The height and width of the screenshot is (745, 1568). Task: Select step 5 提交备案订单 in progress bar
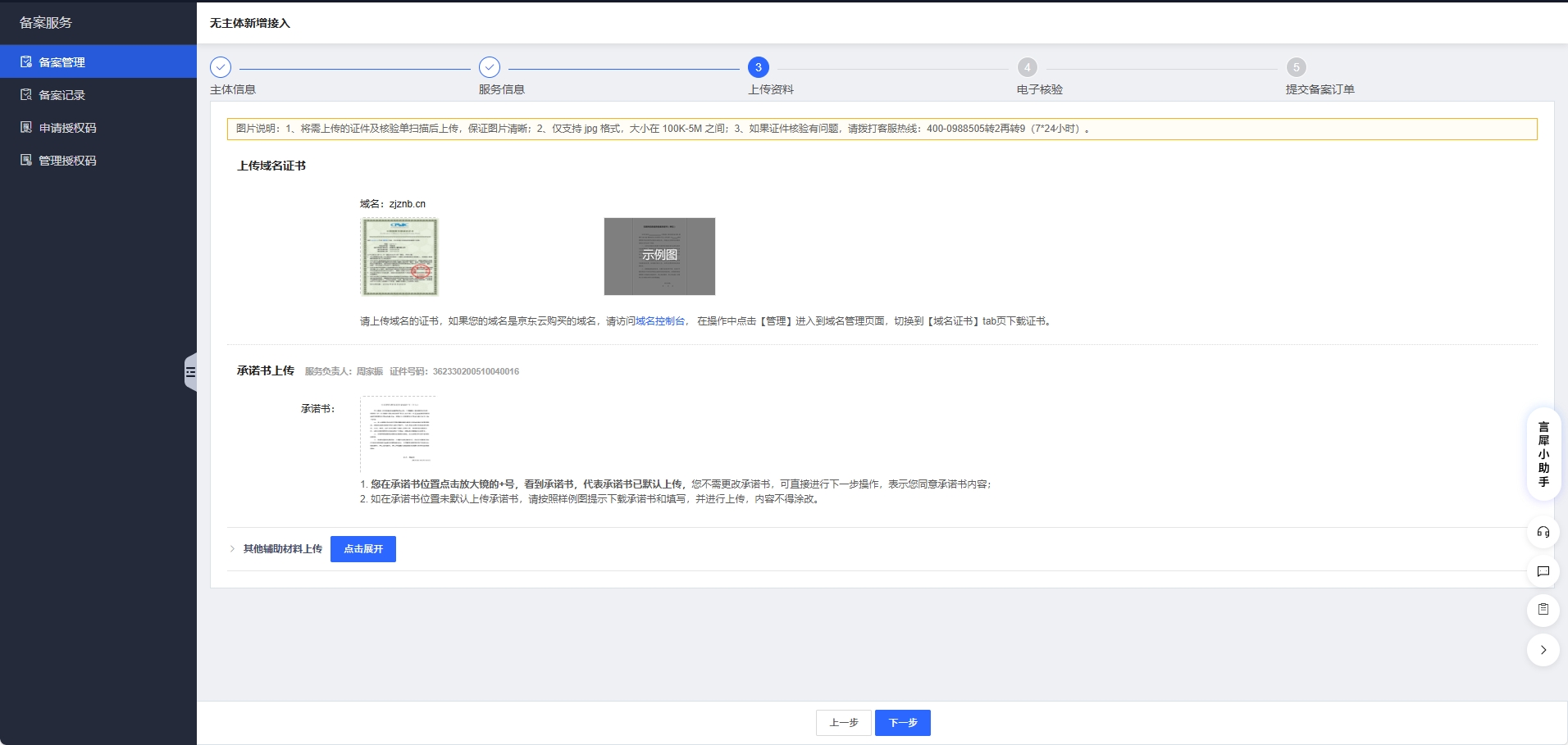tap(1296, 67)
